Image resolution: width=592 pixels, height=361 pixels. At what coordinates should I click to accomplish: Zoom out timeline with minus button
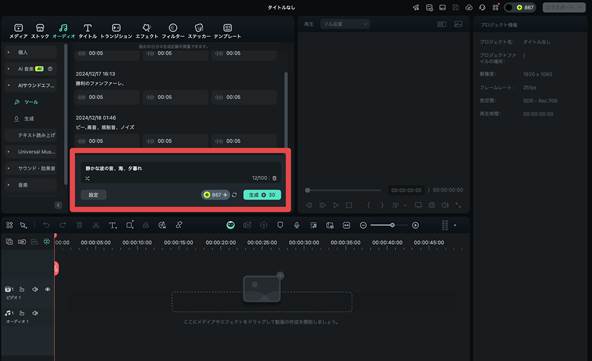363,225
